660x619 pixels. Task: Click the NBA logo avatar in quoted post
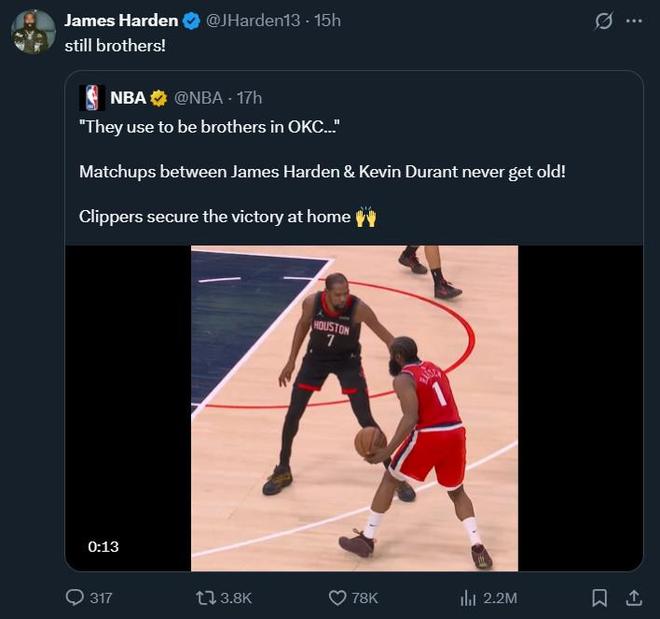93,97
